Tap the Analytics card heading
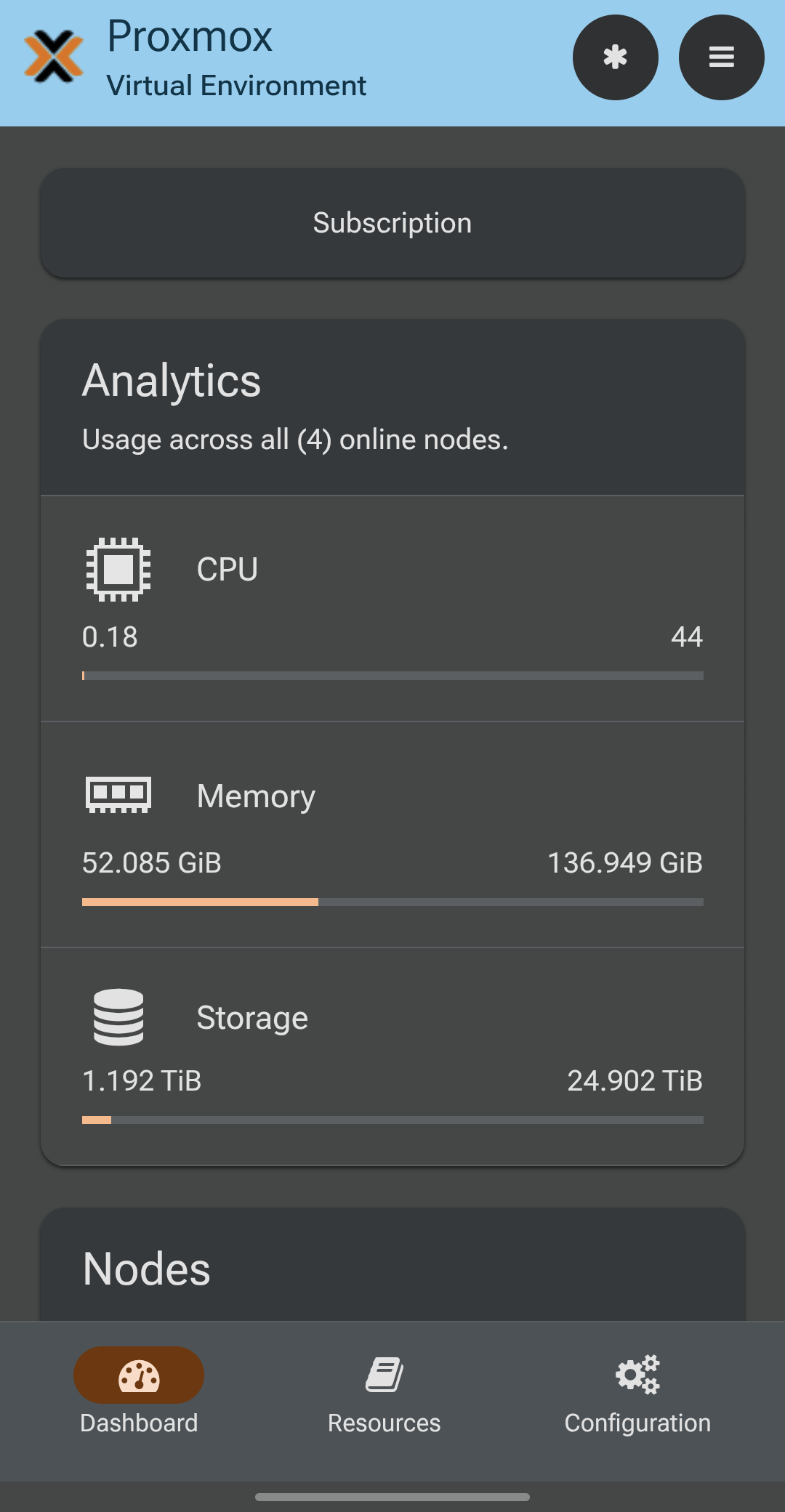This screenshot has width=785, height=1512. click(172, 381)
